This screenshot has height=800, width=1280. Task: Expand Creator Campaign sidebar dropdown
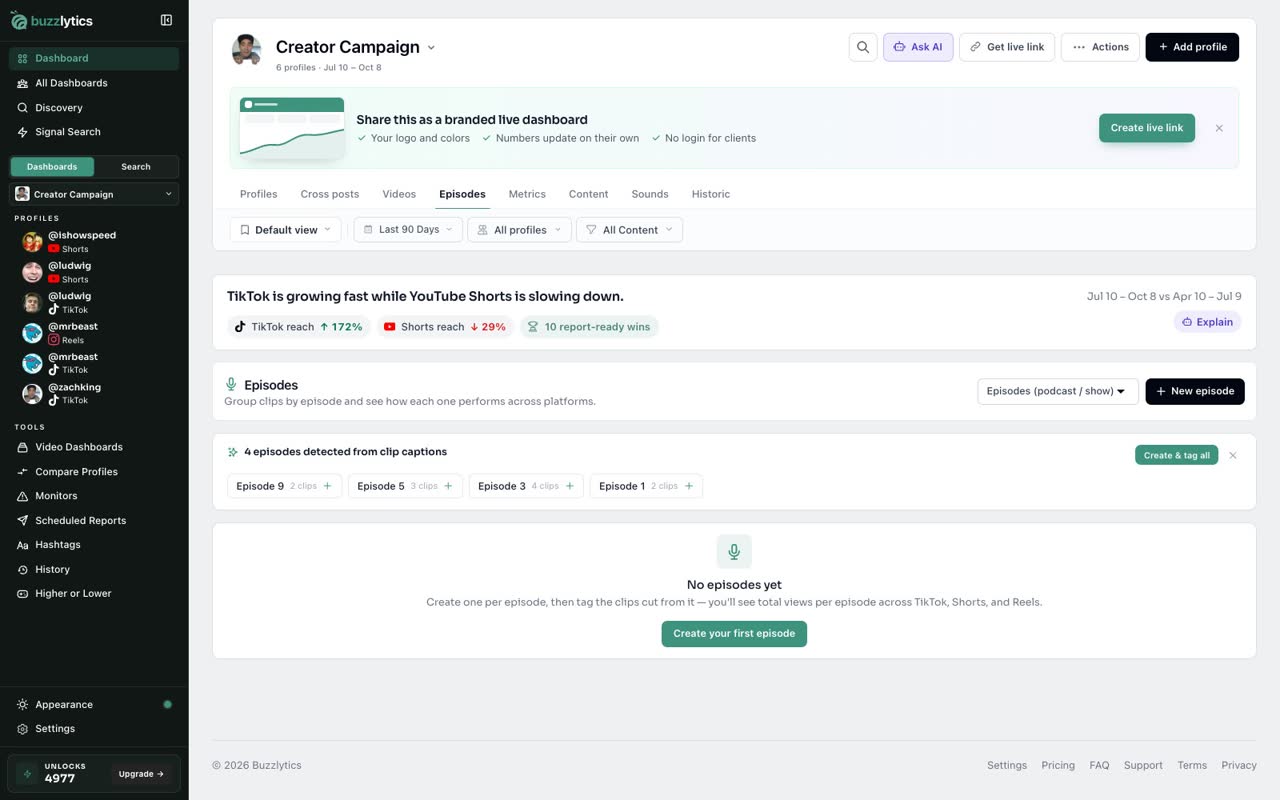(94, 194)
